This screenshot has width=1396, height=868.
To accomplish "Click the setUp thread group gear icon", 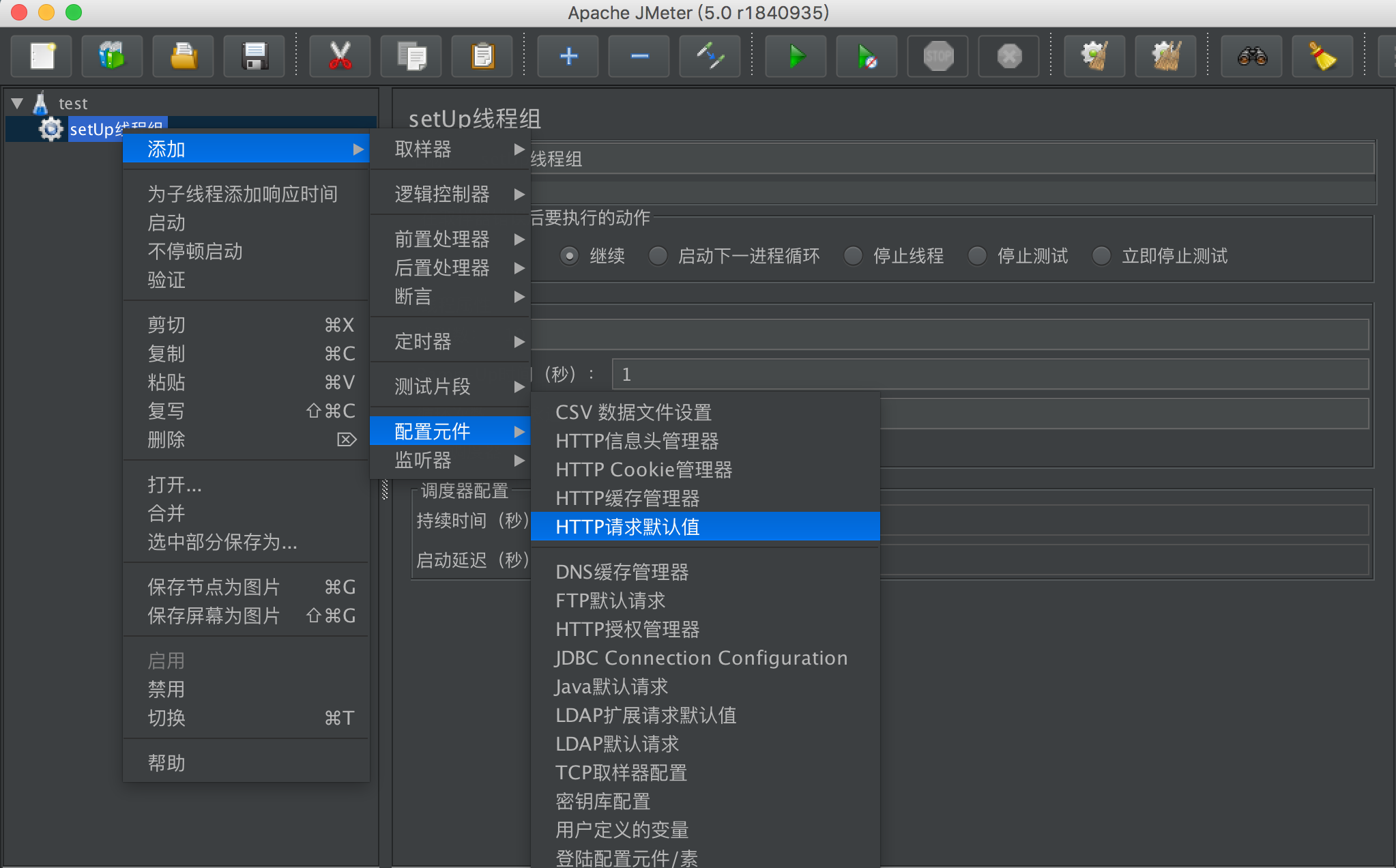I will click(x=50, y=129).
